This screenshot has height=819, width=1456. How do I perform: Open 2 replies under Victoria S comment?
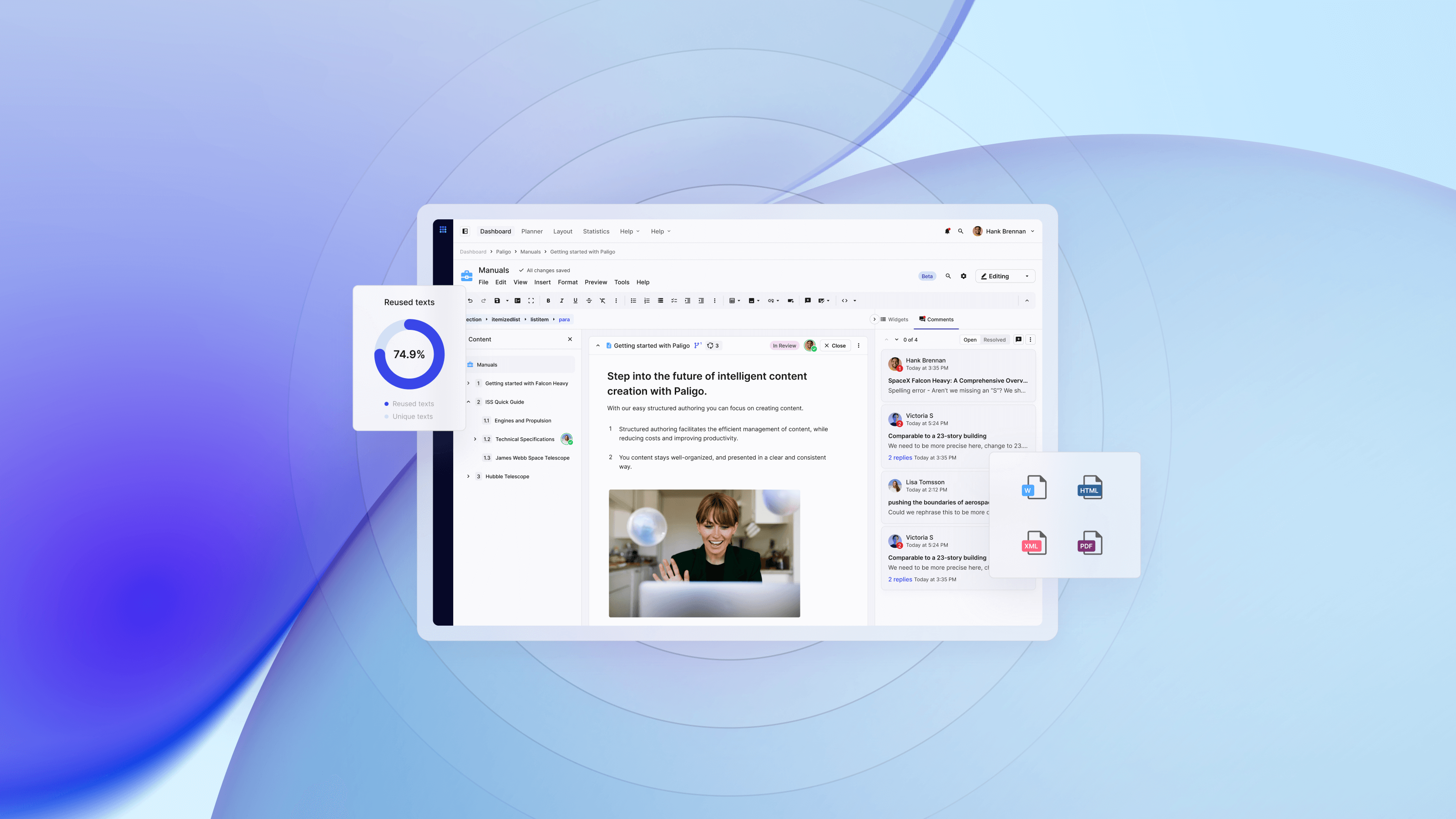click(900, 458)
